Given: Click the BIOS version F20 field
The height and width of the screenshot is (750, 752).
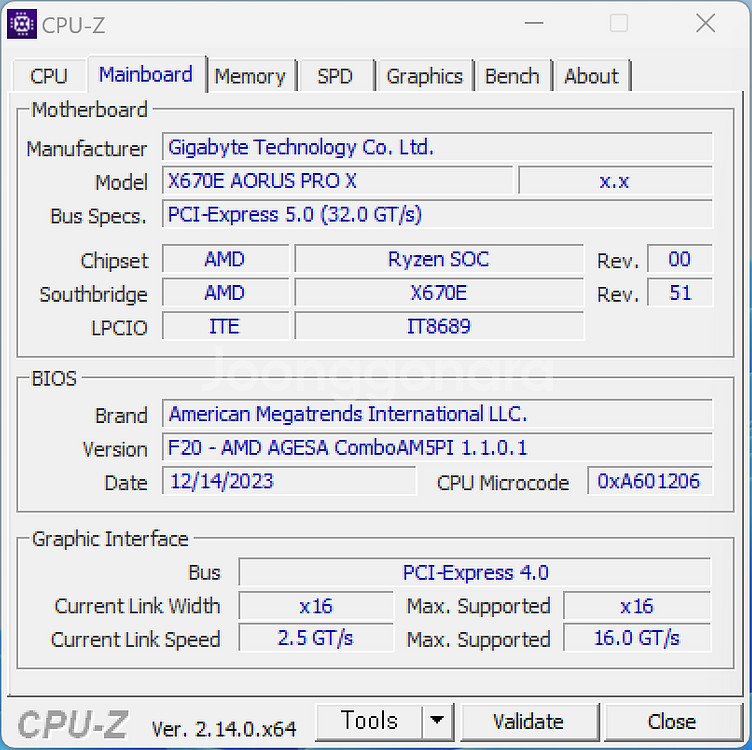Looking at the screenshot, I should (x=437, y=448).
